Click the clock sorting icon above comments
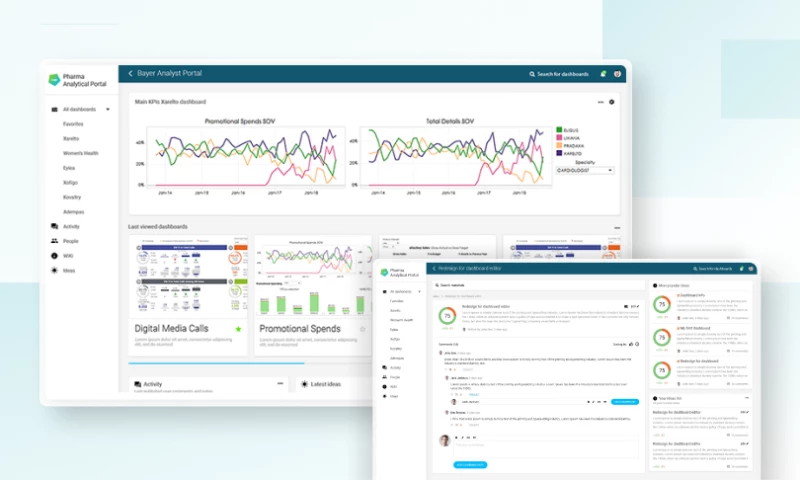800x480 pixels. tap(637, 344)
